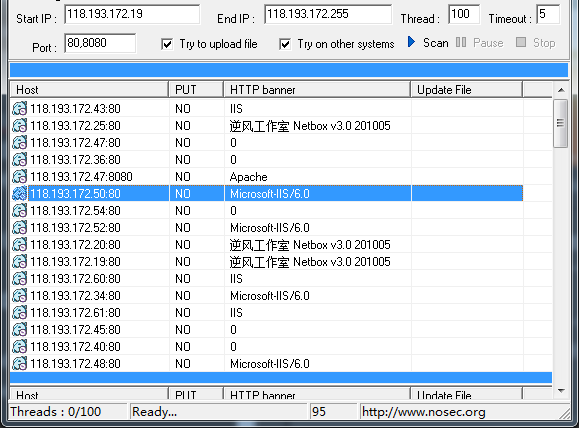The image size is (579, 428).
Task: Click the Stop square icon
Action: [x=521, y=42]
